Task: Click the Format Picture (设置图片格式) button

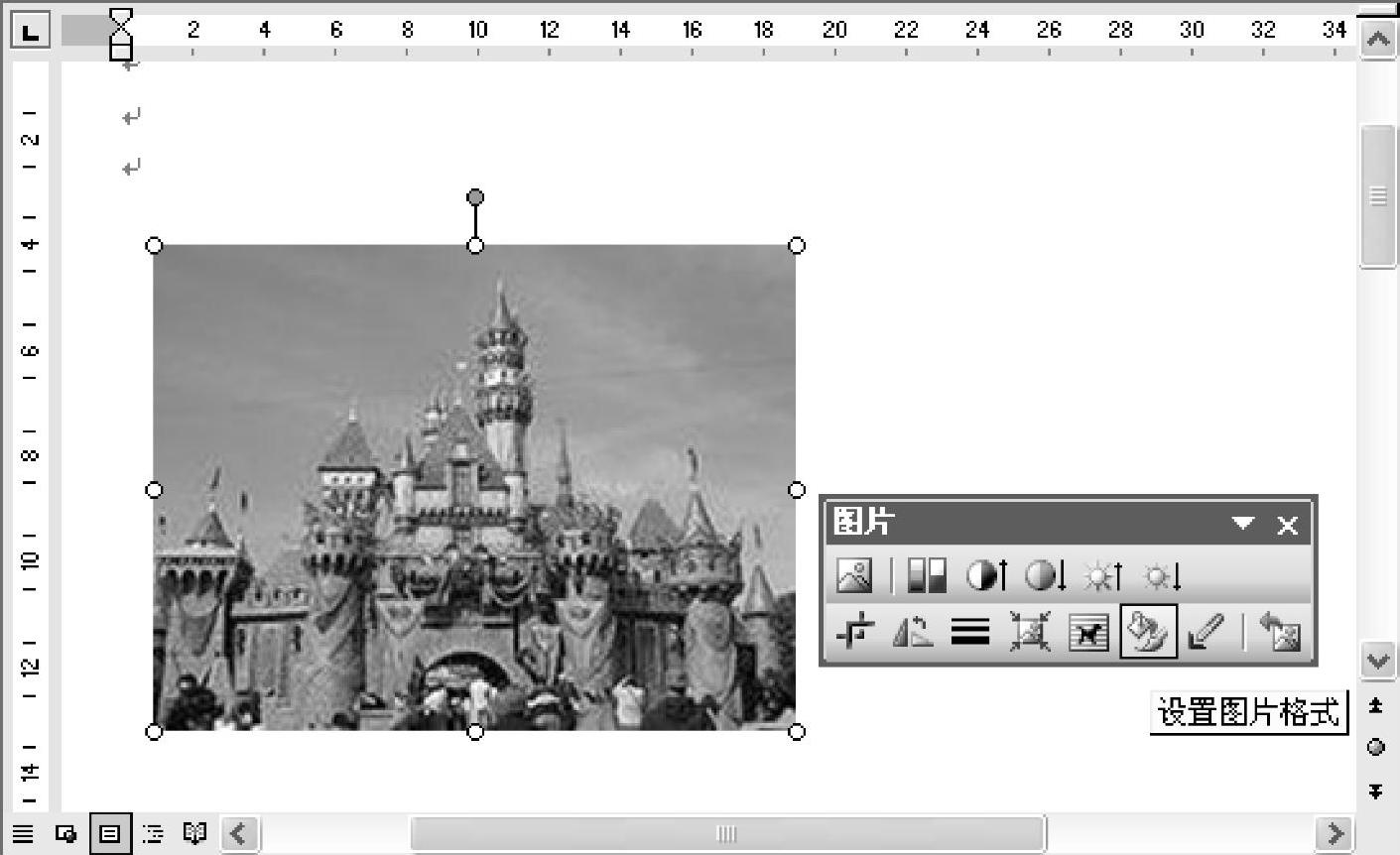Action: 1148,632
